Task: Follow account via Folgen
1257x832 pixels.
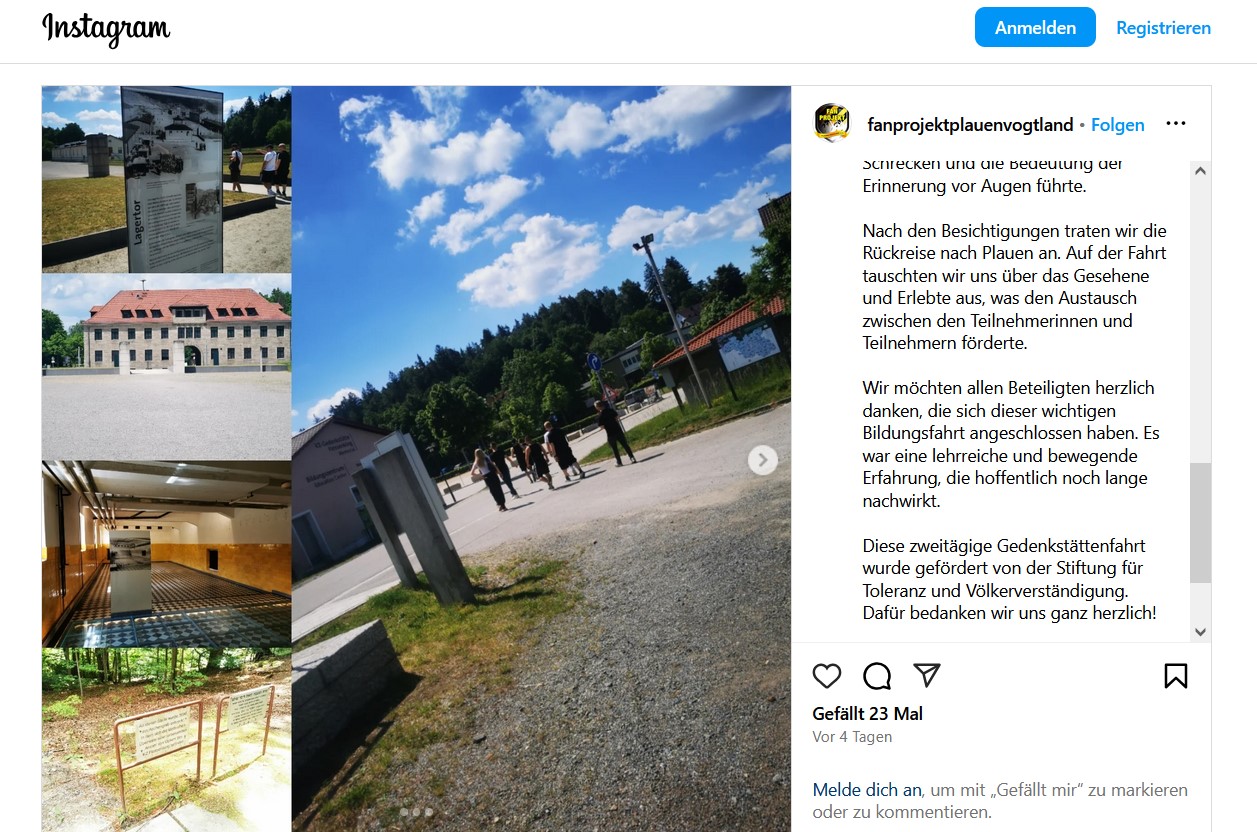Action: coord(1118,125)
